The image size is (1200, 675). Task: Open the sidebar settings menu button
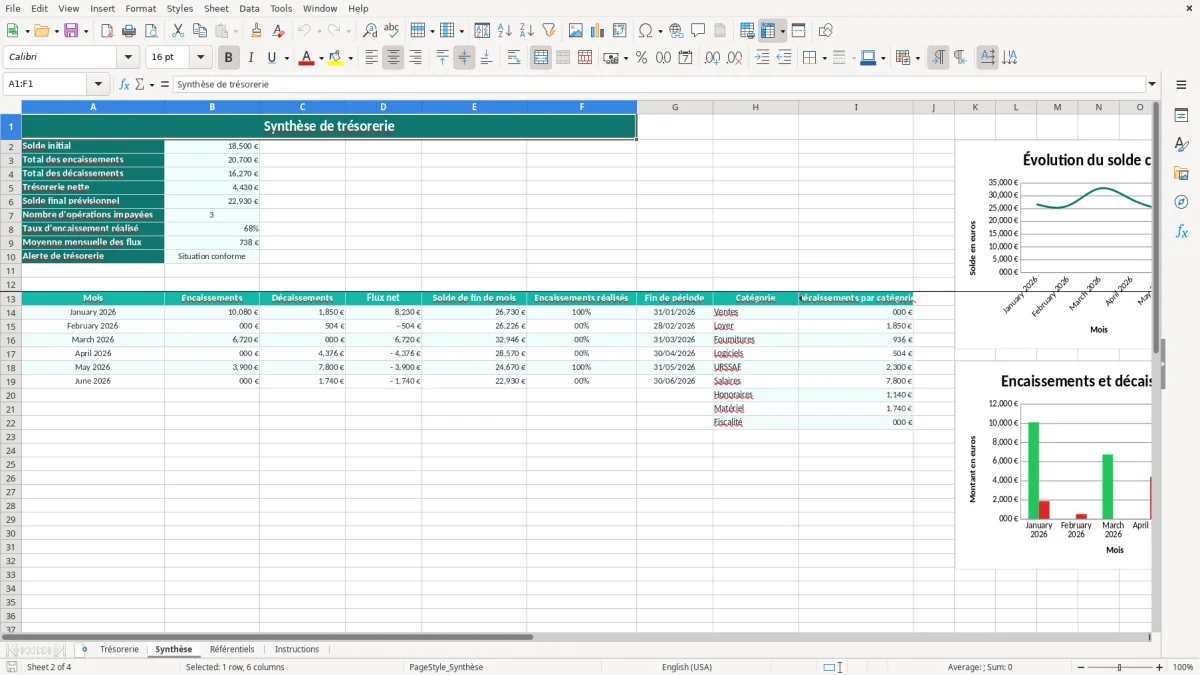1181,84
